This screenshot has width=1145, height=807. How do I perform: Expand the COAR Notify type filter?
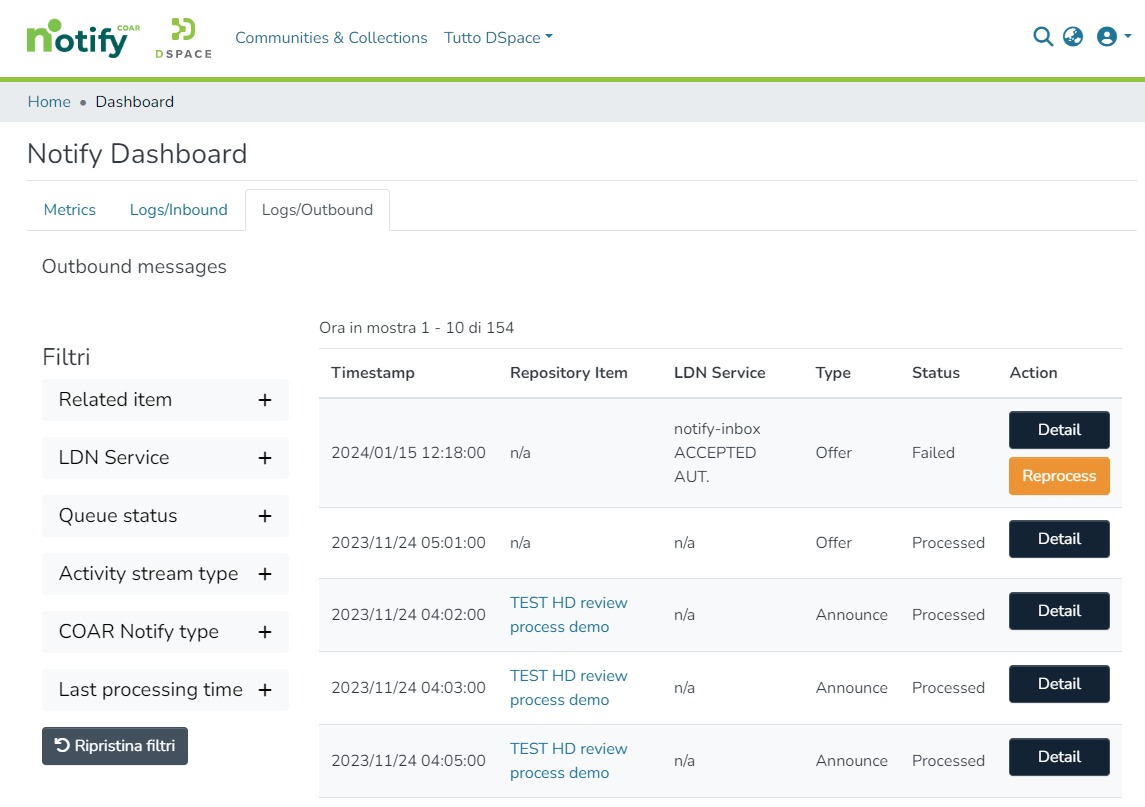(x=265, y=632)
